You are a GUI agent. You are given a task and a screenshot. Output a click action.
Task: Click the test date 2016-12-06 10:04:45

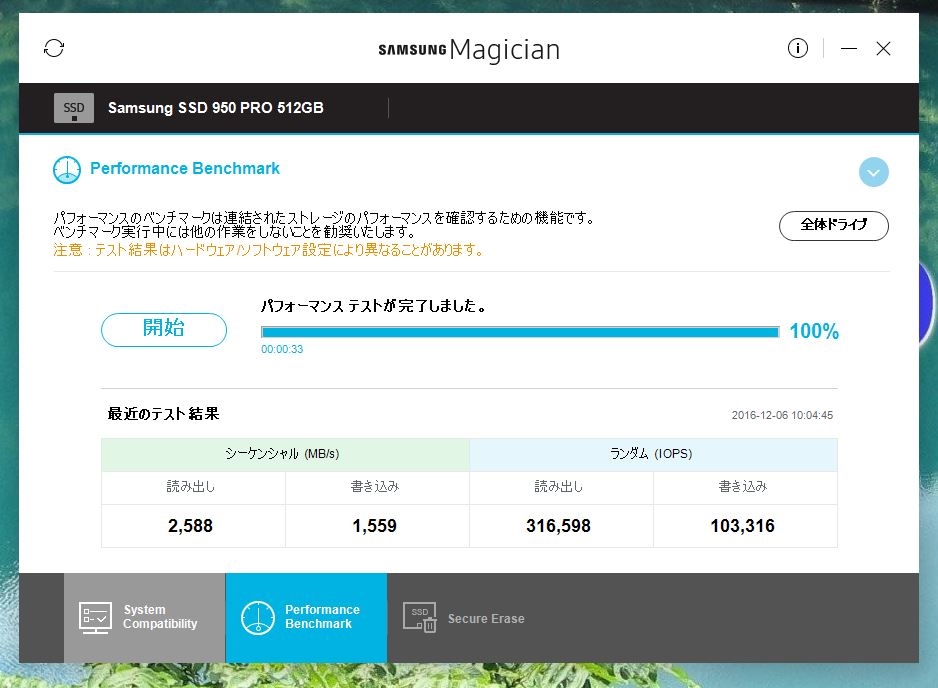(x=782, y=415)
